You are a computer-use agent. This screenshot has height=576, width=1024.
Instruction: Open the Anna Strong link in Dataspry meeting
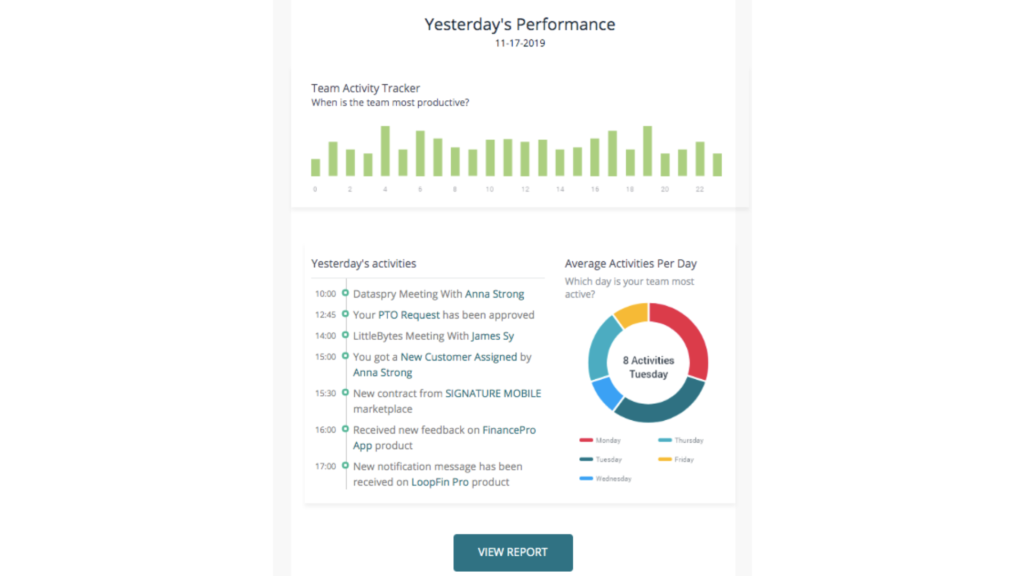[x=494, y=294]
